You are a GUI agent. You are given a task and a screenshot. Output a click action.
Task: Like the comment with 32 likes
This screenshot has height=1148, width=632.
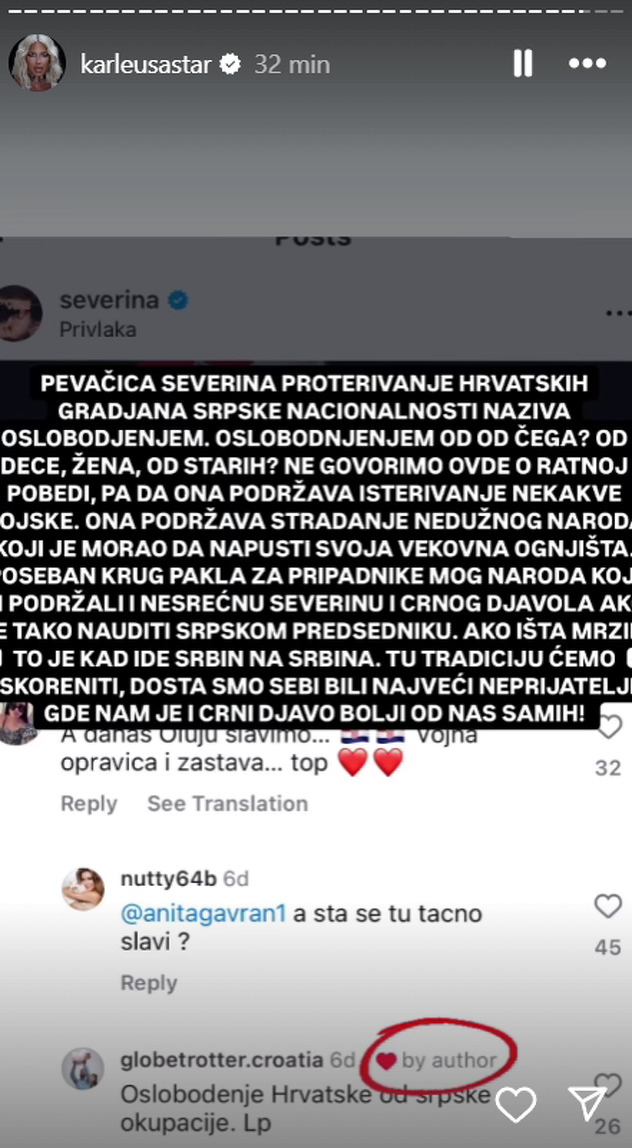(609, 726)
